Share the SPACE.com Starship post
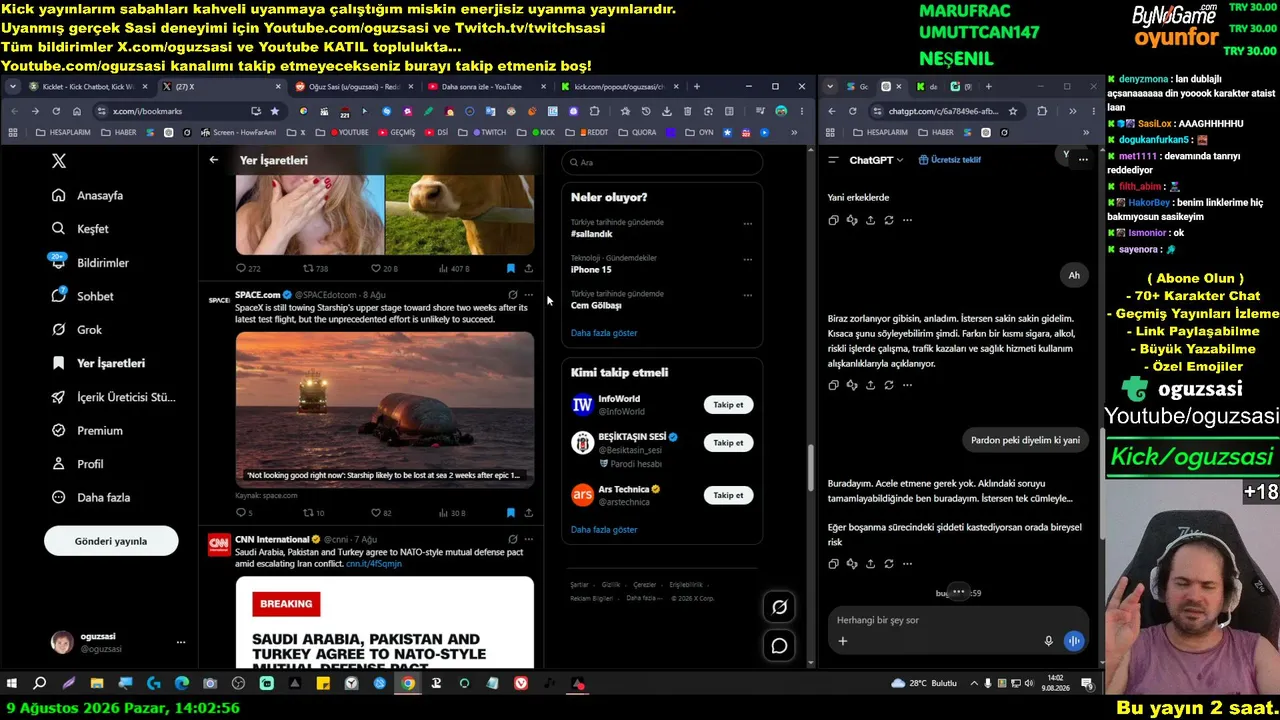The height and width of the screenshot is (720, 1280). click(x=529, y=513)
